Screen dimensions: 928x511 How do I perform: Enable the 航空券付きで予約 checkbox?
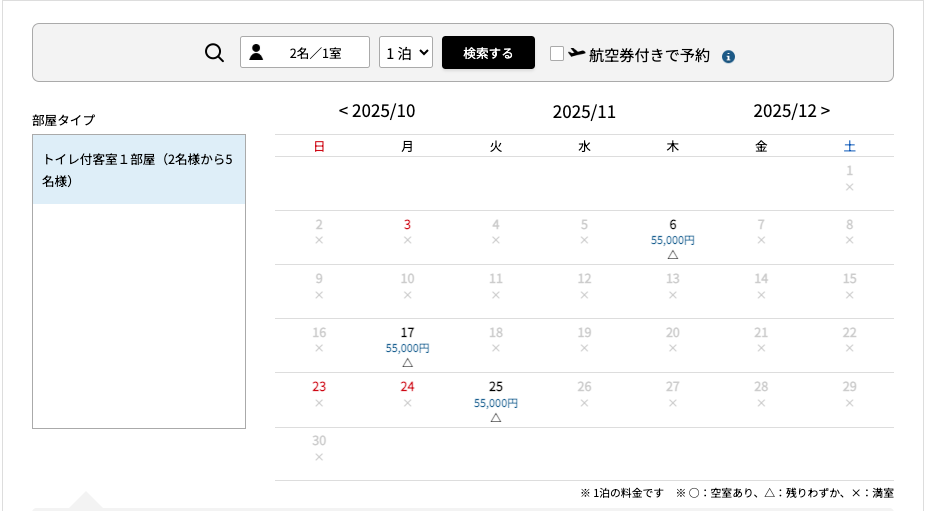coord(557,54)
